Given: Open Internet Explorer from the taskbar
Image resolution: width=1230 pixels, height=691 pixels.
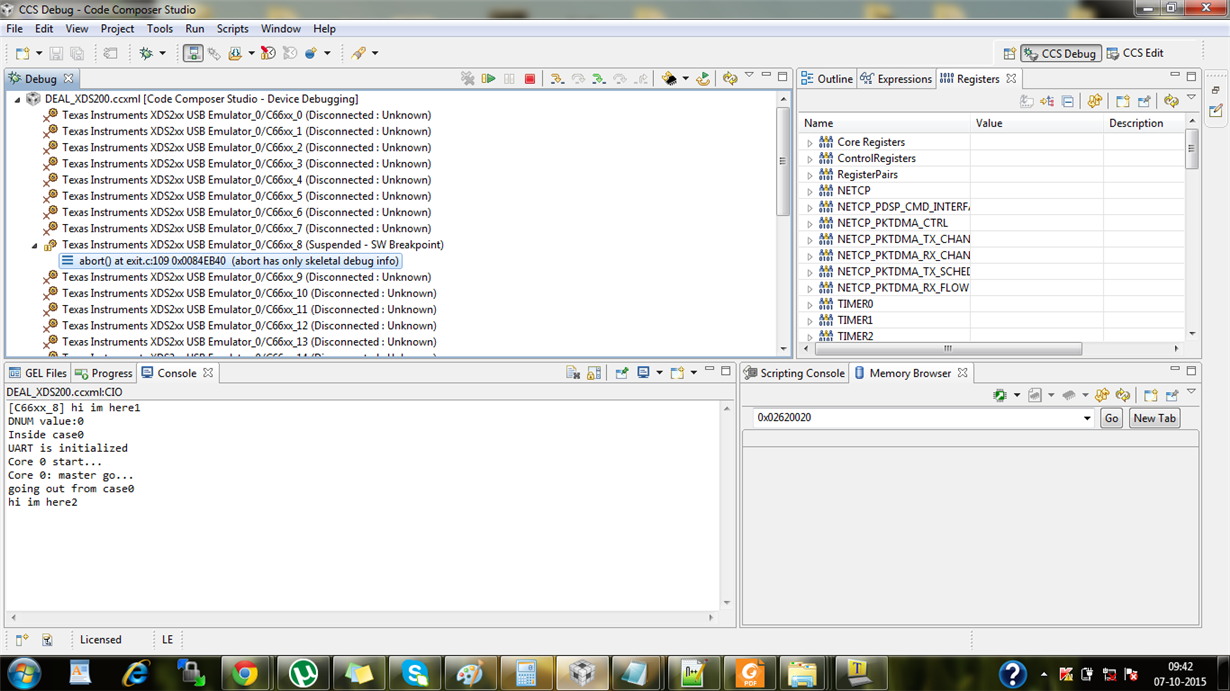Looking at the screenshot, I should click(135, 674).
